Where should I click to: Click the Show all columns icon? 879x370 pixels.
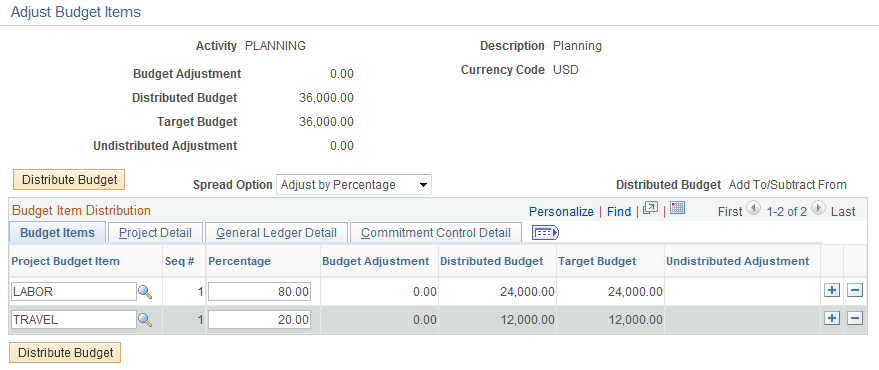pos(545,233)
